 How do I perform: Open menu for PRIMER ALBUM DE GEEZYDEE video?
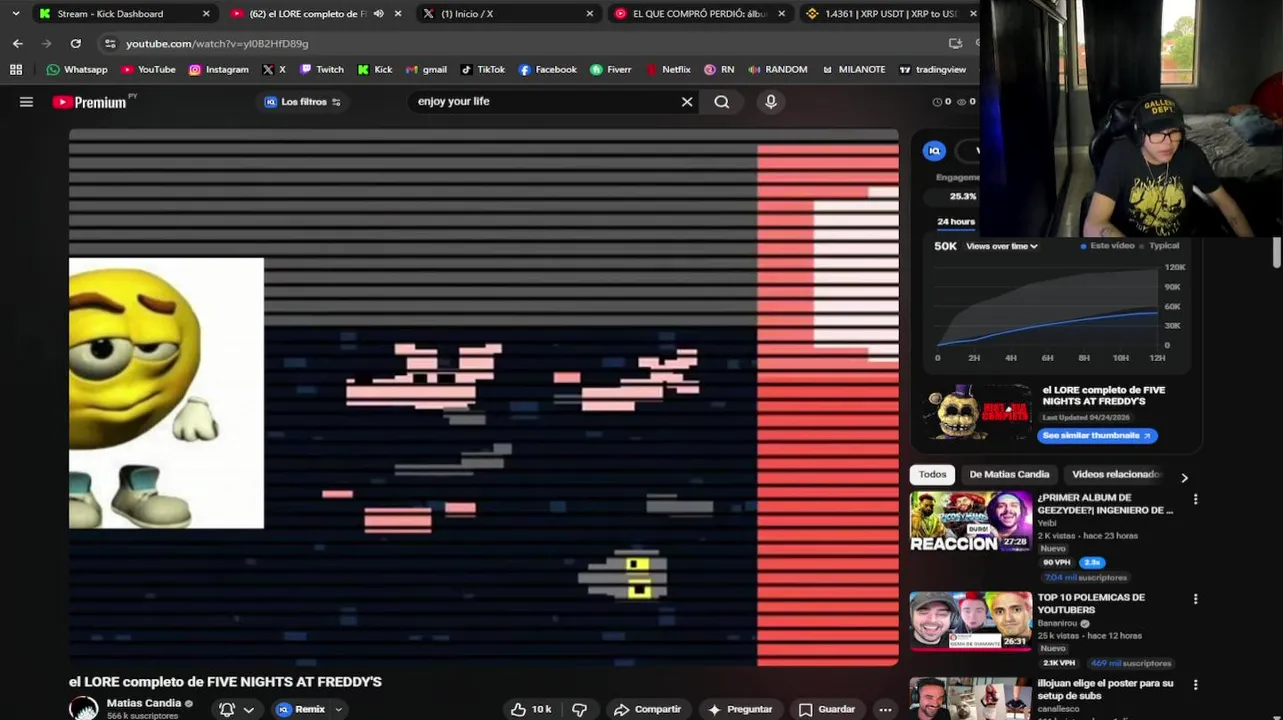(1195, 499)
